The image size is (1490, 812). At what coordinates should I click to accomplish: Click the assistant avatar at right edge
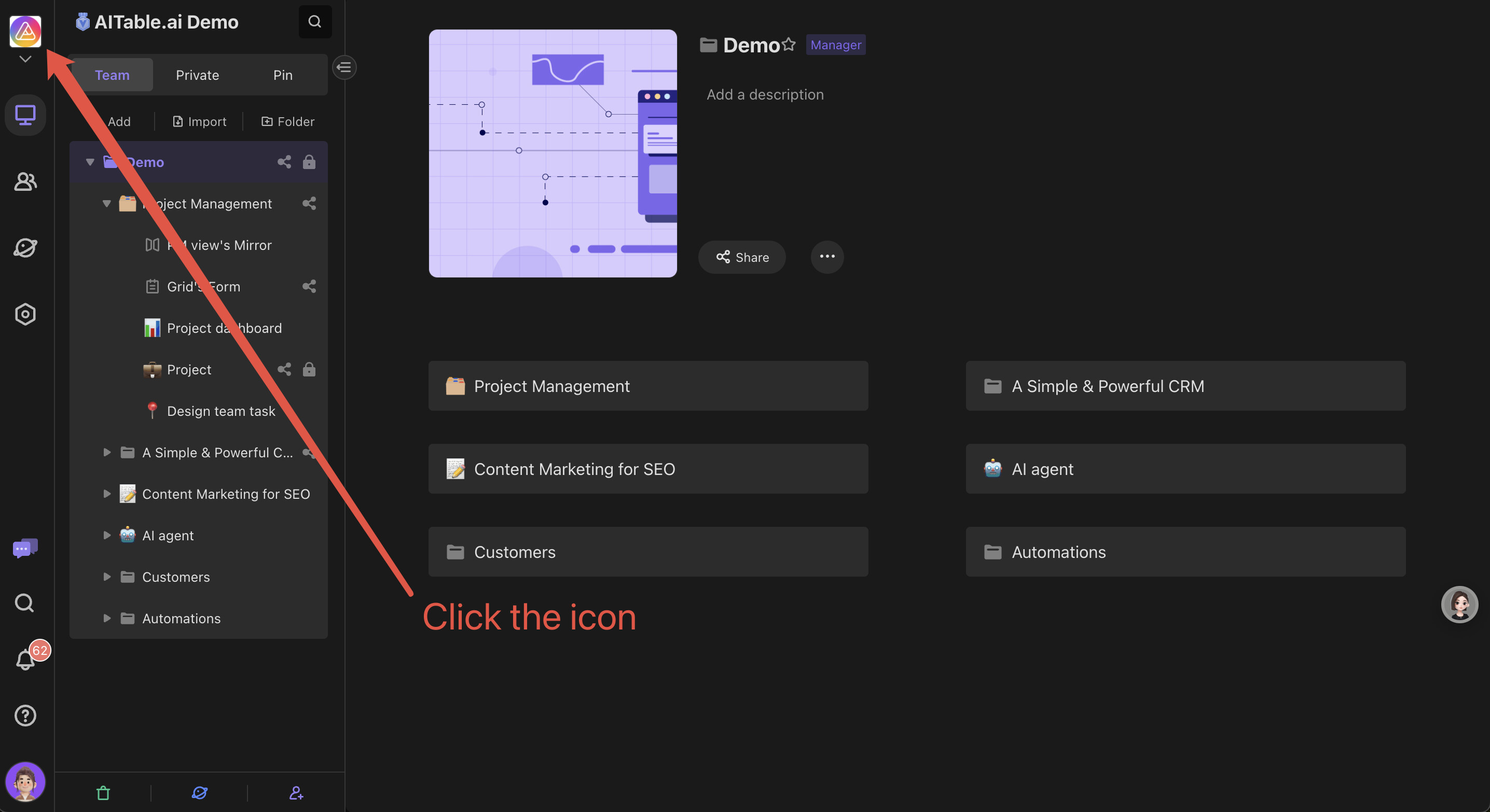pos(1459,604)
